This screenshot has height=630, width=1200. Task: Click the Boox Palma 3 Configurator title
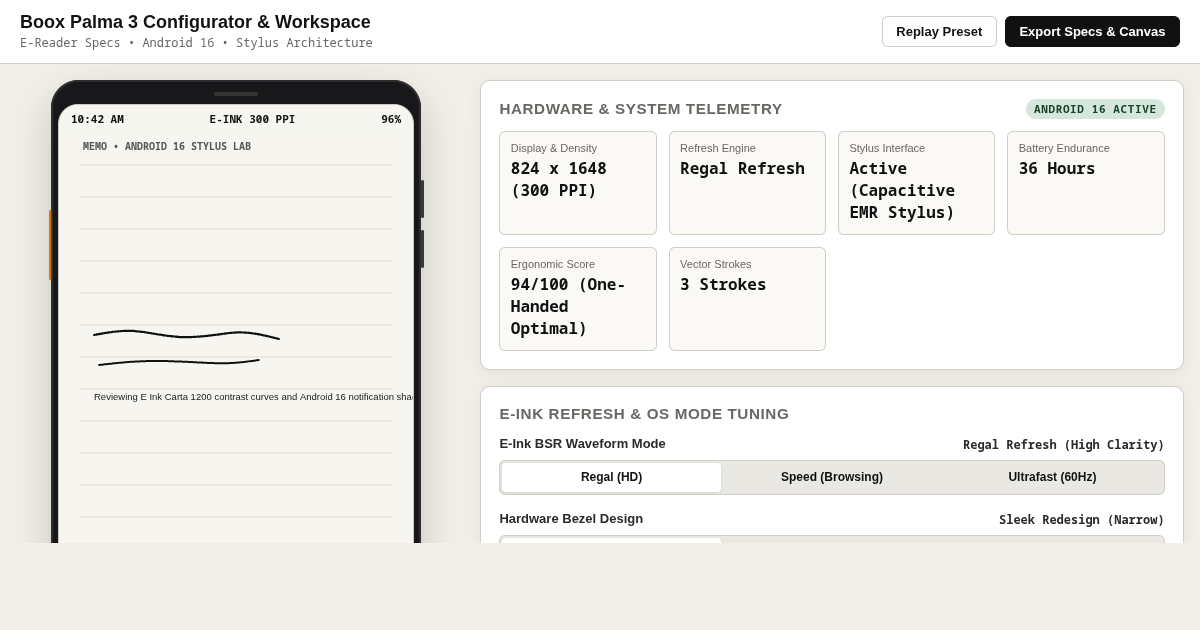pyautogui.click(x=195, y=22)
